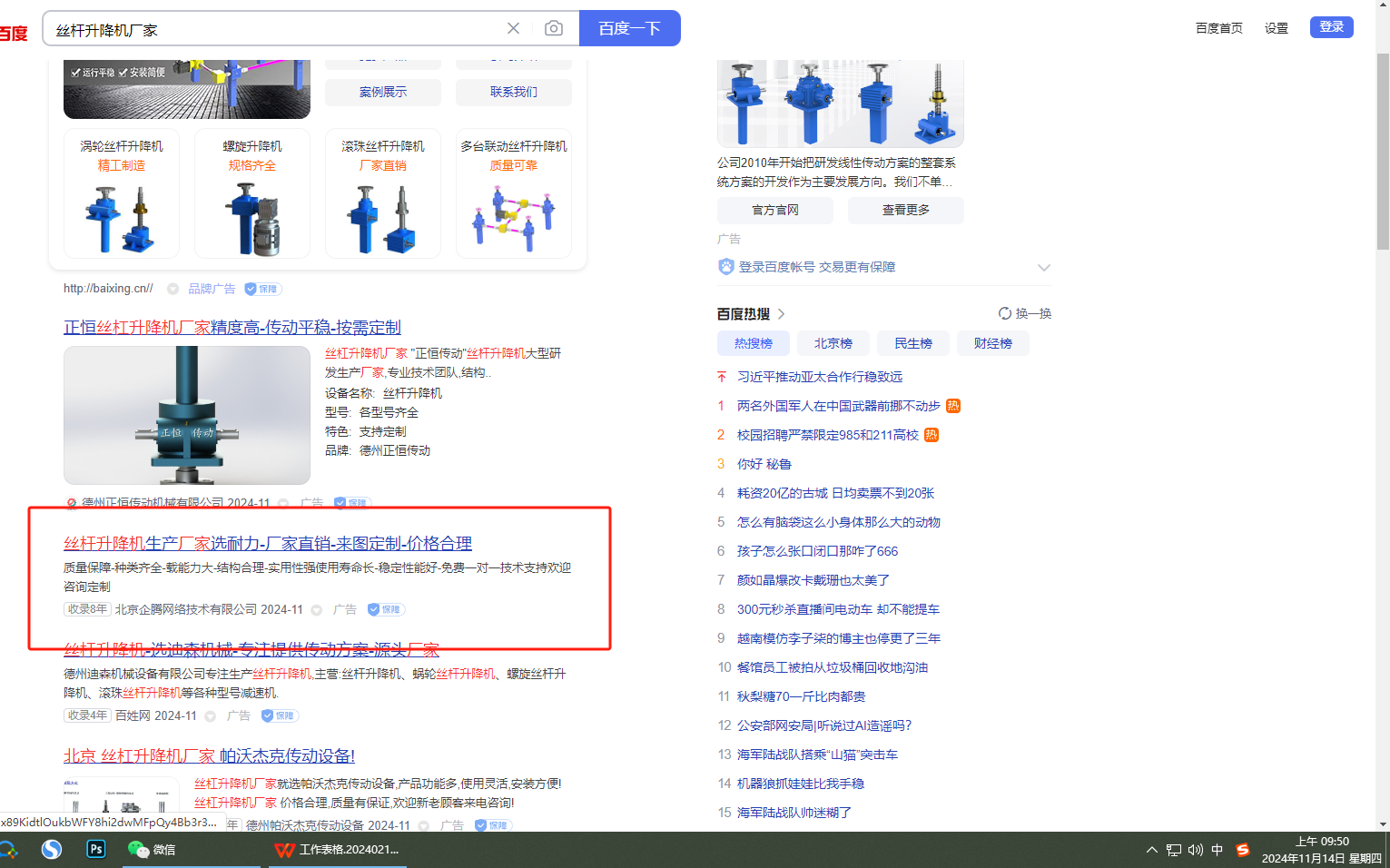The width and height of the screenshot is (1390, 868).
Task: Switch to the 财经榜 tab
Action: point(993,343)
